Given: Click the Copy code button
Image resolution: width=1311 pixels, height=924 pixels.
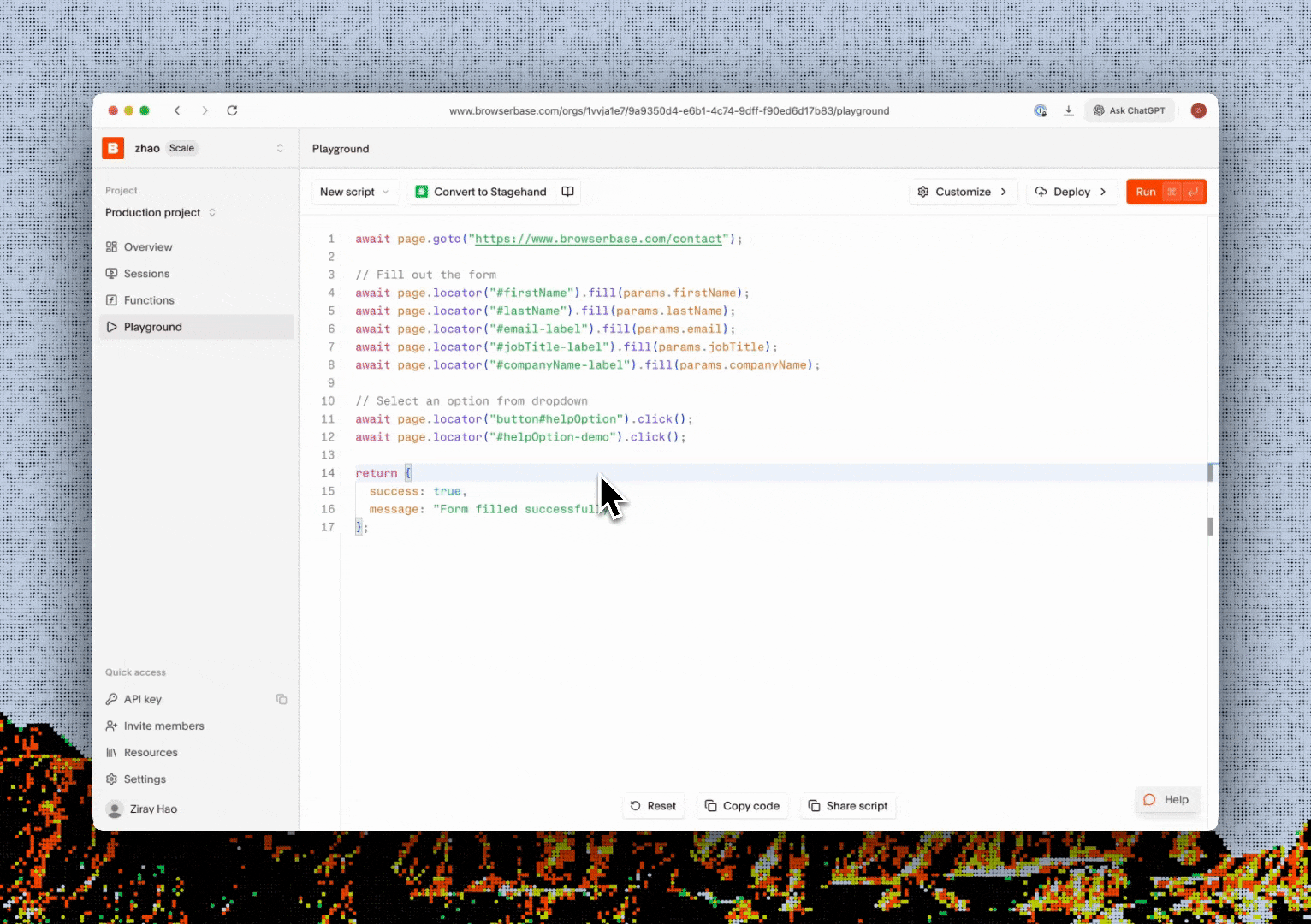Looking at the screenshot, I should pyautogui.click(x=742, y=806).
